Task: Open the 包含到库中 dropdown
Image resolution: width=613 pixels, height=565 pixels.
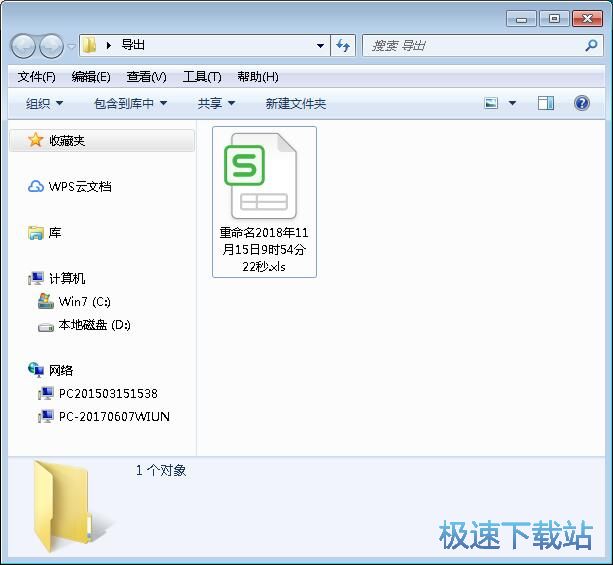Action: click(x=131, y=104)
